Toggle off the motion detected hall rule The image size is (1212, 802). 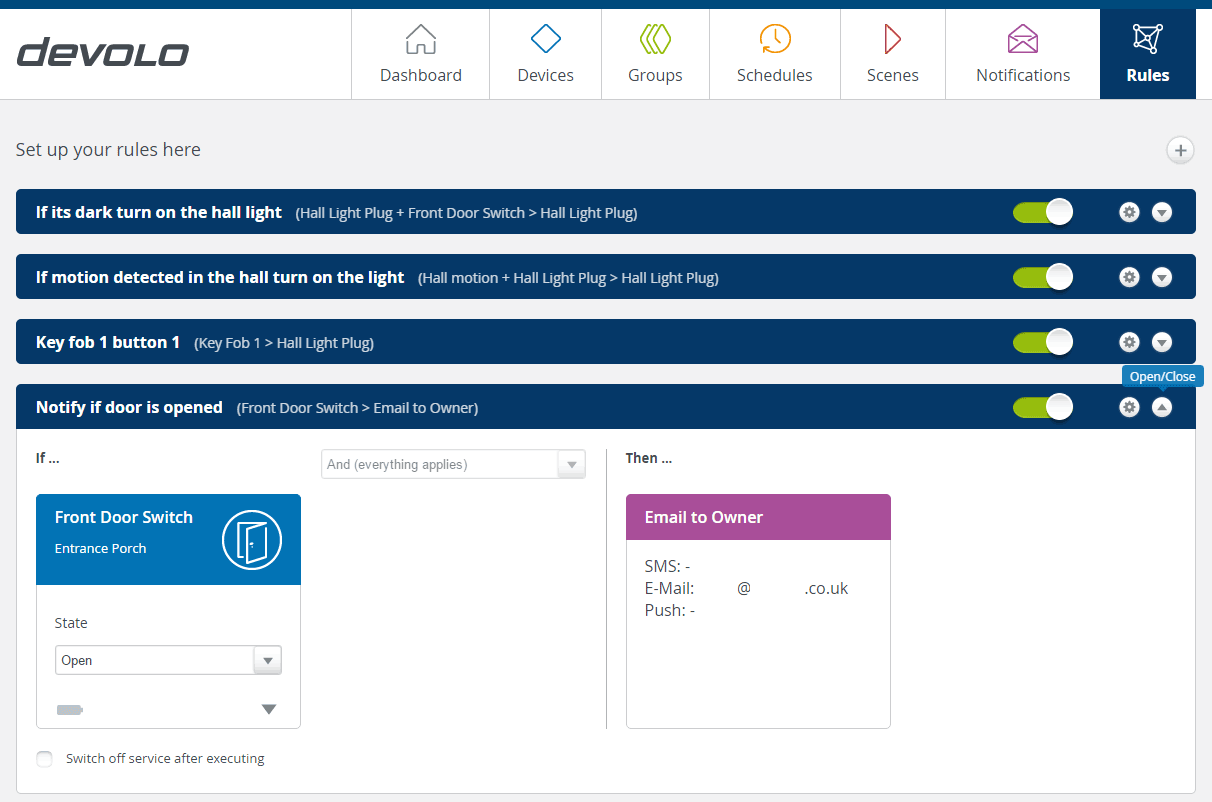tap(1042, 277)
